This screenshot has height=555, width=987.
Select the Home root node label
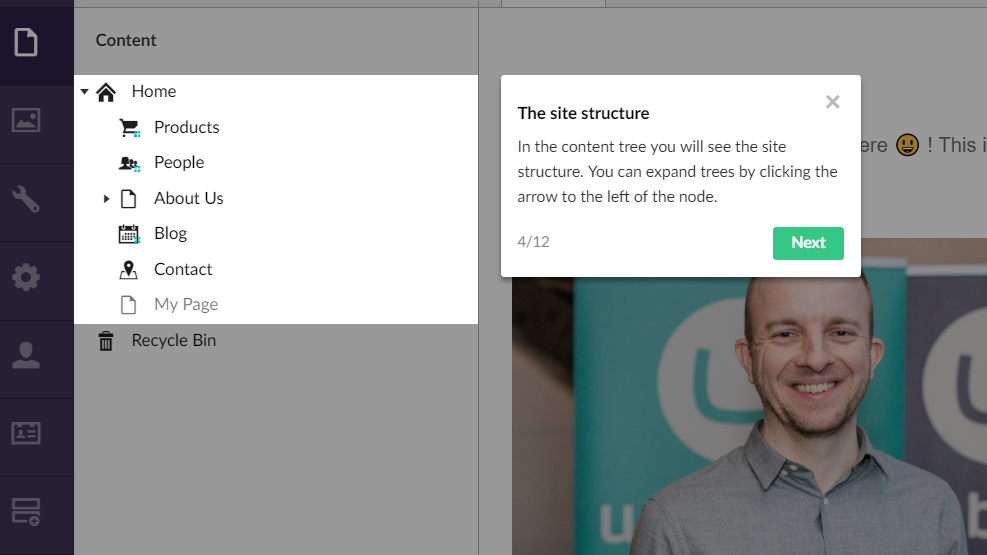pos(154,92)
